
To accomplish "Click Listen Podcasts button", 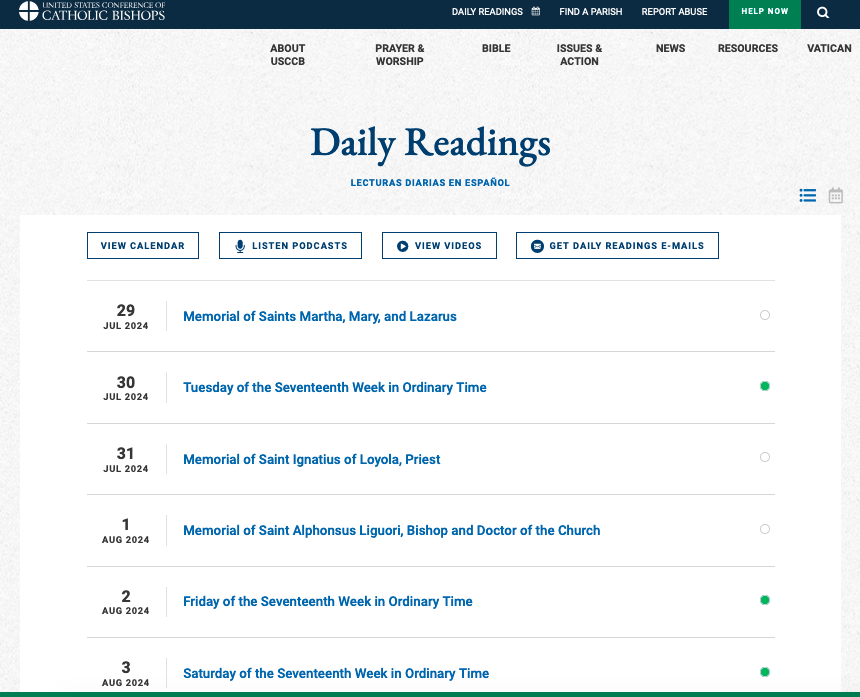I will (x=290, y=246).
